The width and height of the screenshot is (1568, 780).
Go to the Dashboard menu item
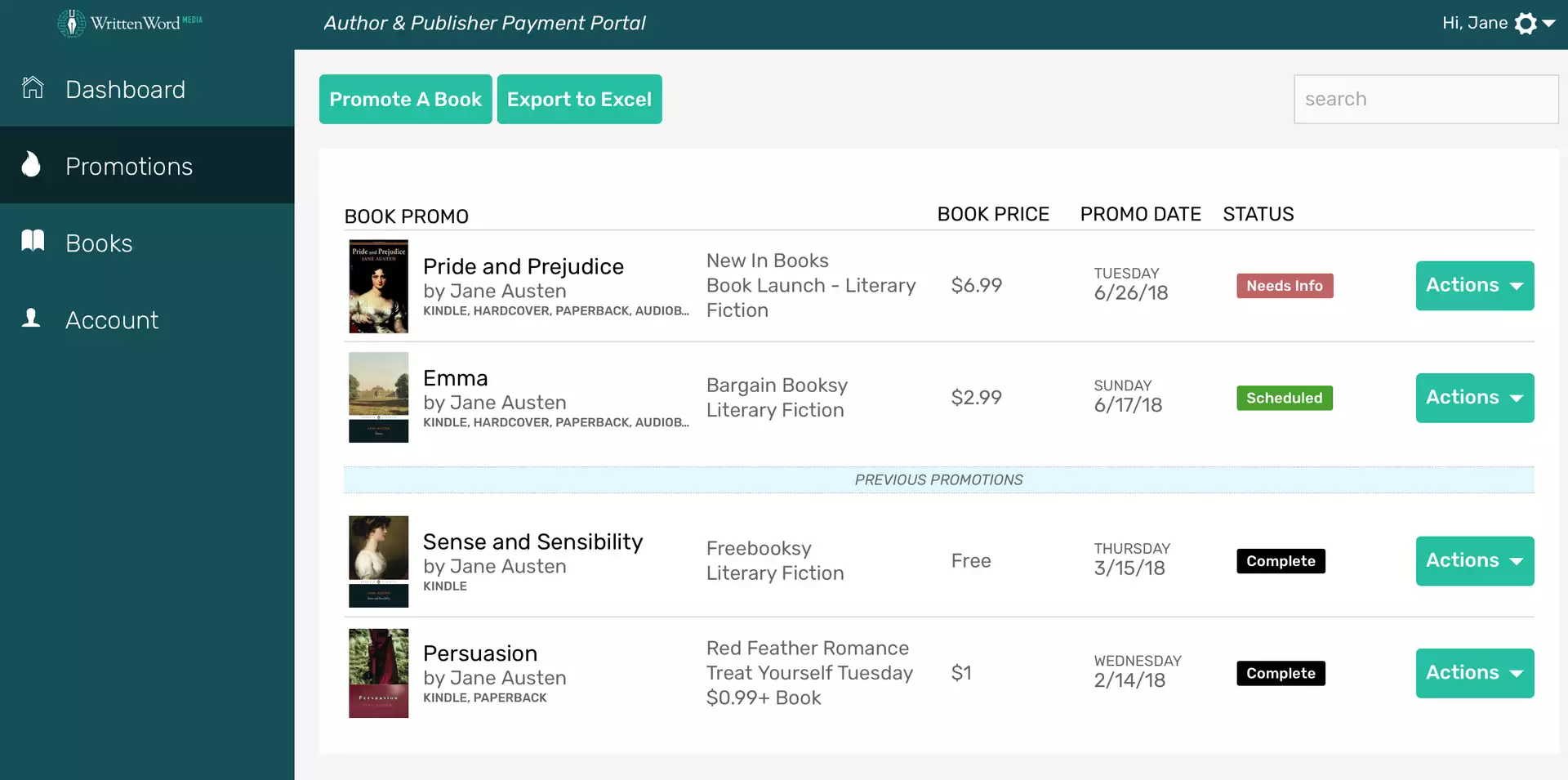point(125,89)
